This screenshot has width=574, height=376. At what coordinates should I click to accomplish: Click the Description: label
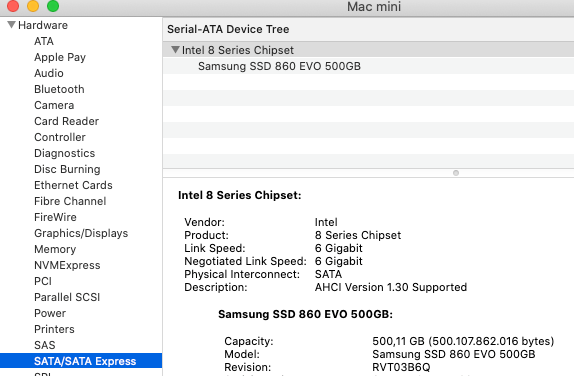(x=216, y=287)
